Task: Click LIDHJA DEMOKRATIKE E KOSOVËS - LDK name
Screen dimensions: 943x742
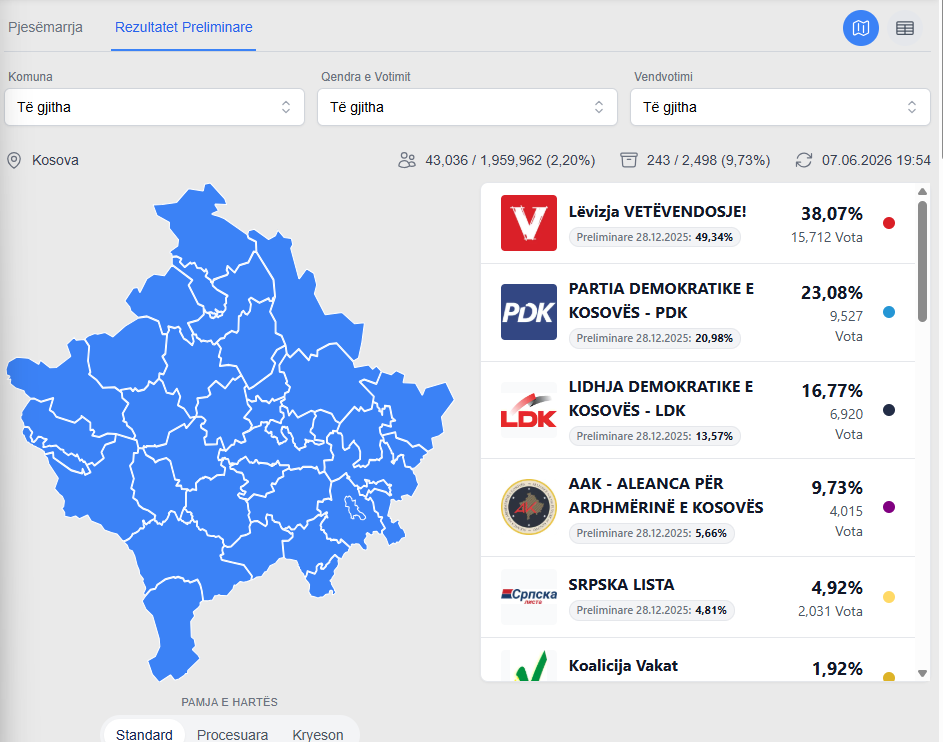Action: pyautogui.click(x=660, y=399)
